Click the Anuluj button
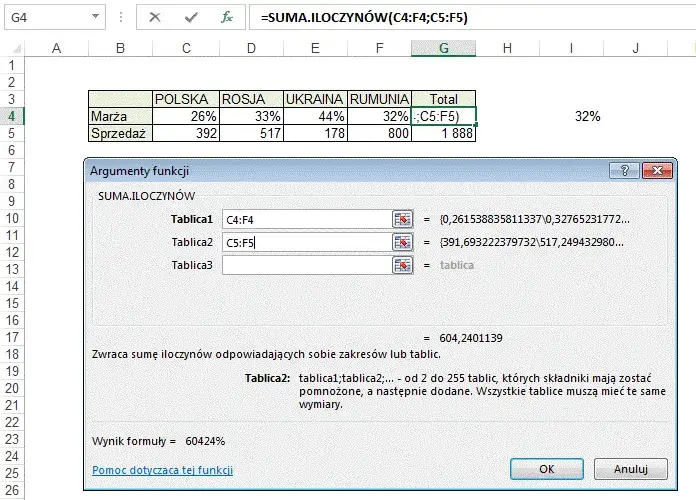Screen dimensions: 696x500 631,469
